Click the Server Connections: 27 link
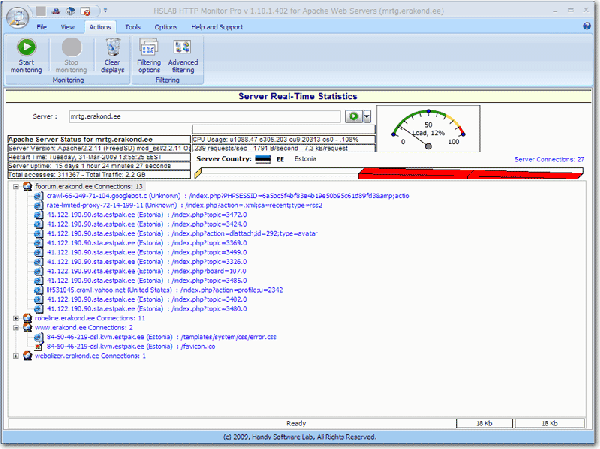 pos(549,159)
